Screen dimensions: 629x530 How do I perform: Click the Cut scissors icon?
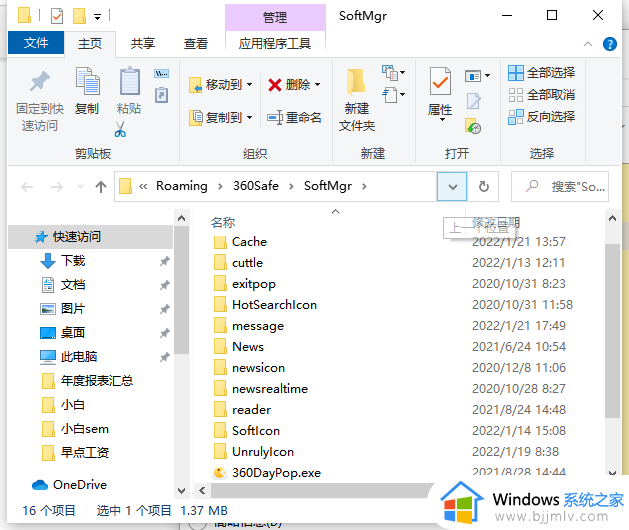point(120,129)
